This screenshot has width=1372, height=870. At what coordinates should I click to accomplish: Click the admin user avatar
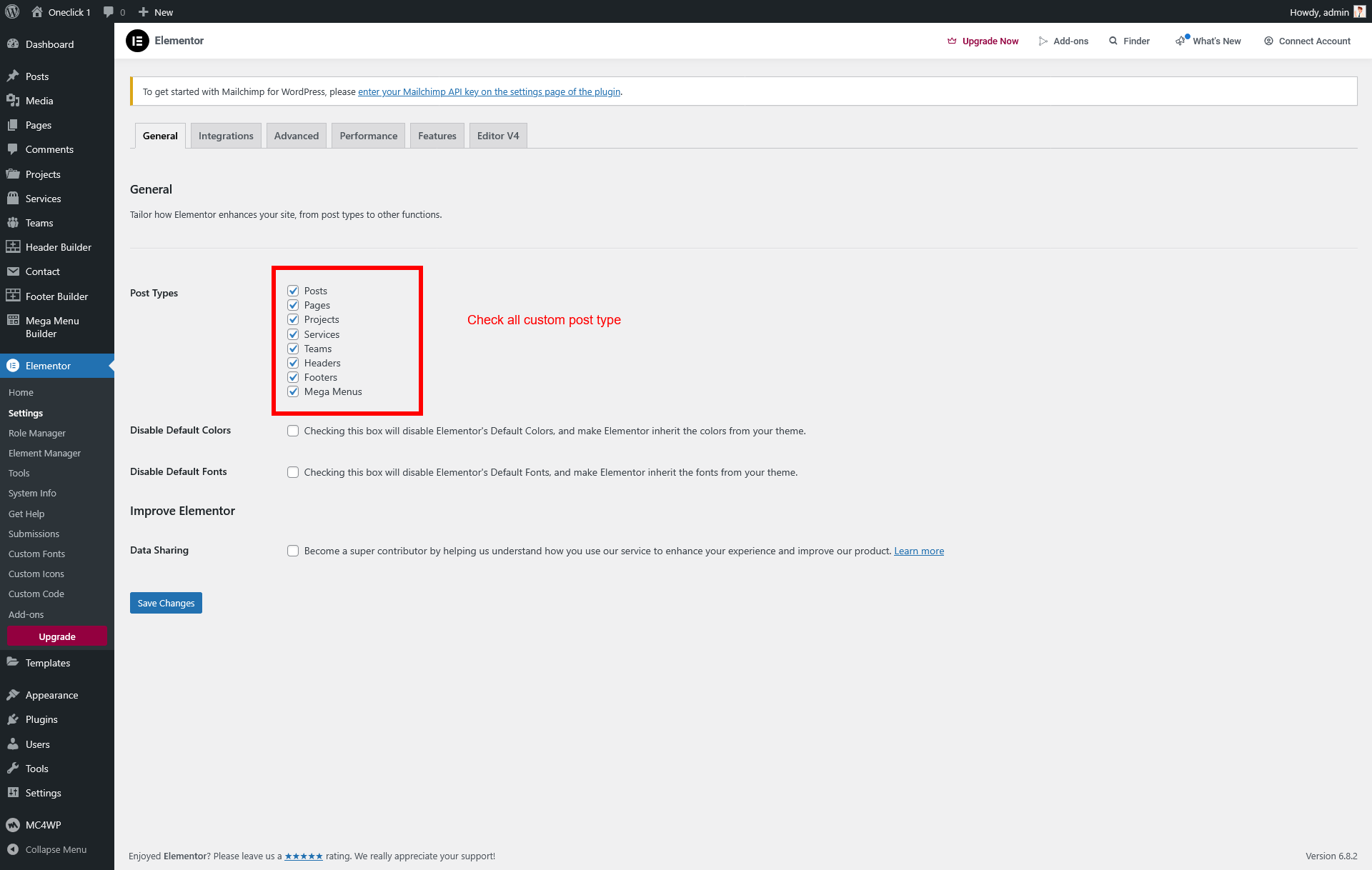(x=1359, y=12)
